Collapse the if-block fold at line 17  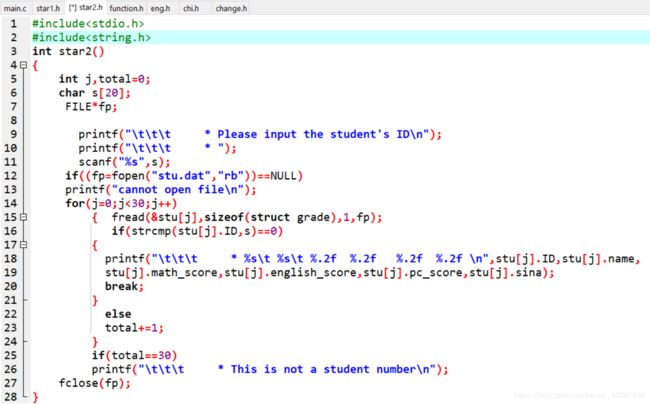tap(24, 245)
